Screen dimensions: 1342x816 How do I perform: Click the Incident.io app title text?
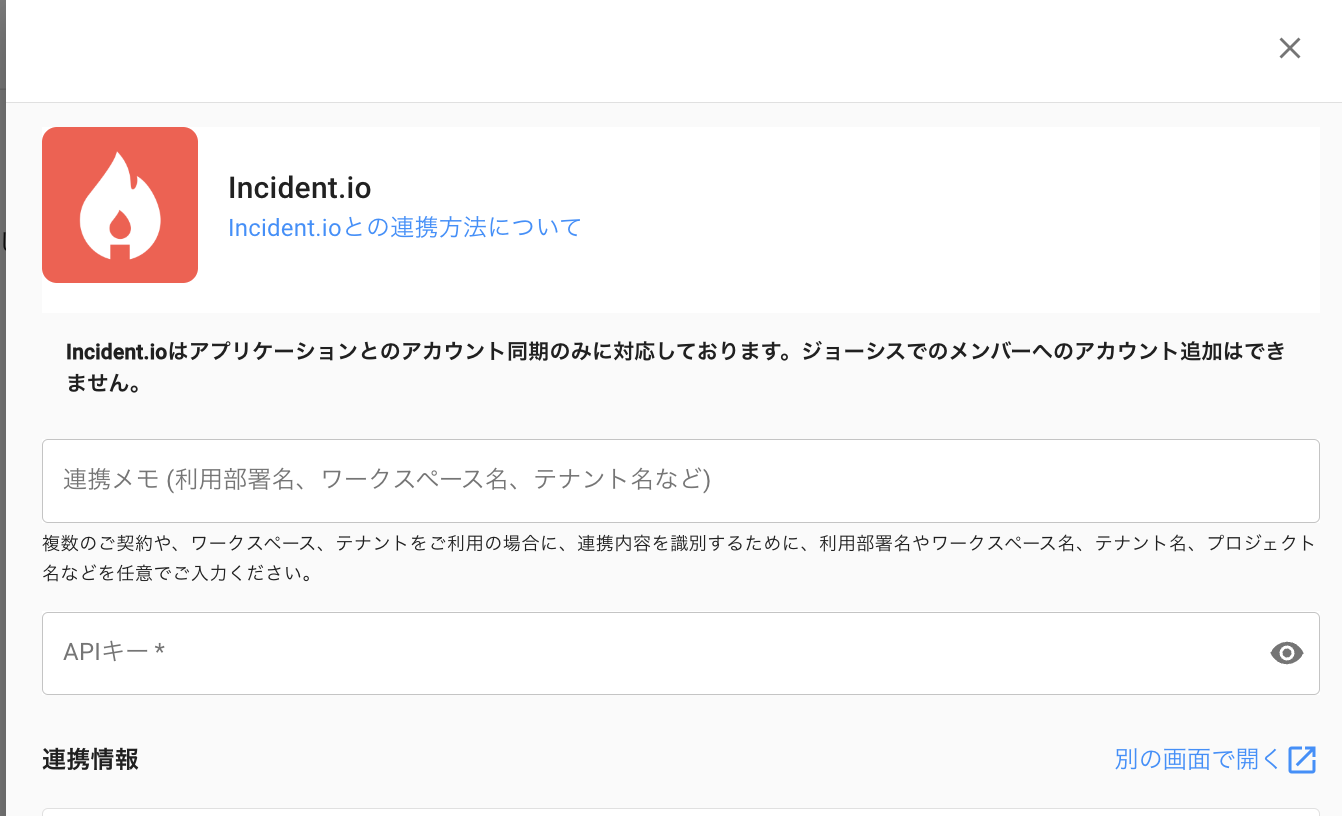coord(299,187)
